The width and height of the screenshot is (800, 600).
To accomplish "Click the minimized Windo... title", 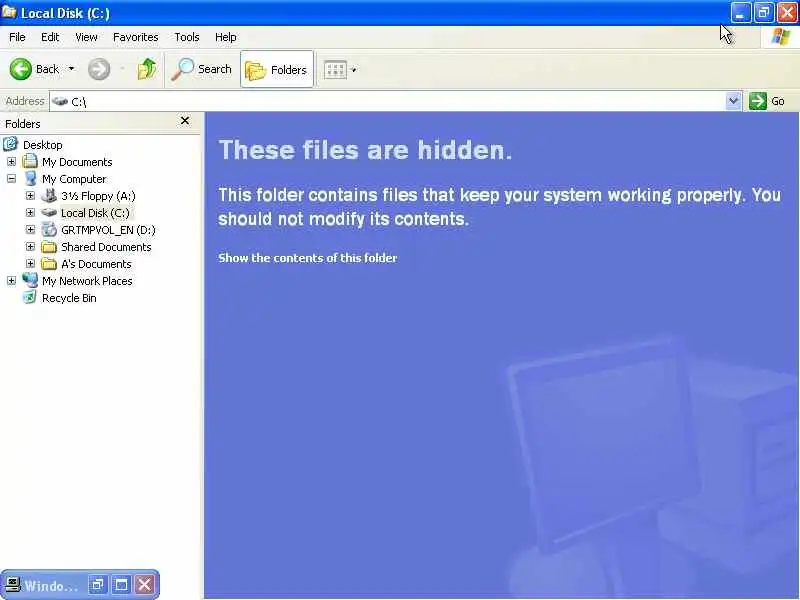I will [x=51, y=585].
